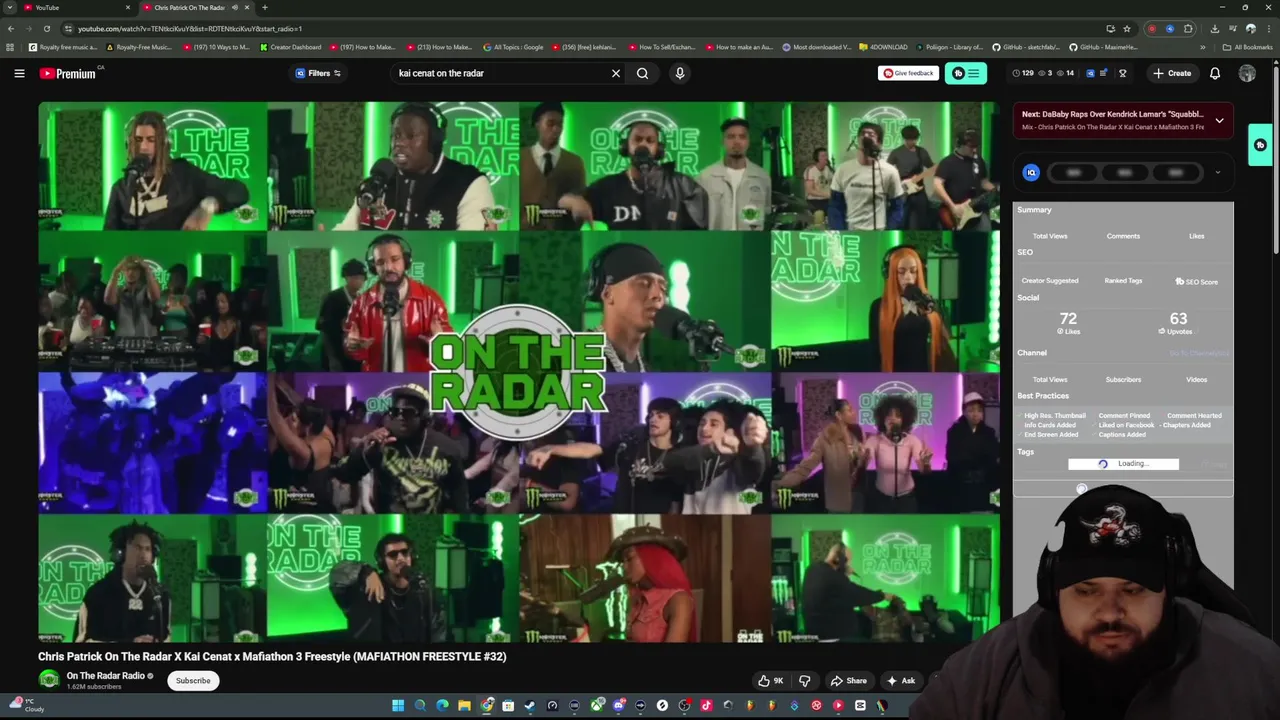Click the youtube.com address bar
This screenshot has height=720, width=1280.
click(580, 28)
